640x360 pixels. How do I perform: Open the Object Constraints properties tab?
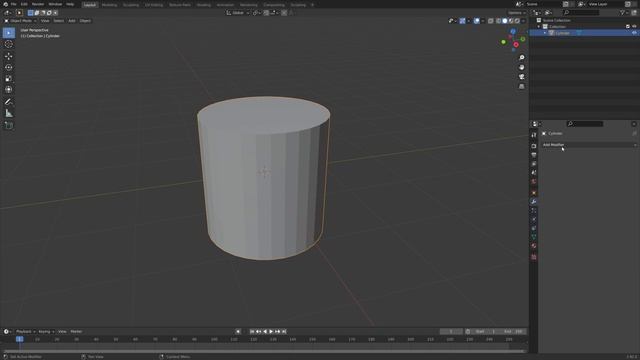[534, 228]
